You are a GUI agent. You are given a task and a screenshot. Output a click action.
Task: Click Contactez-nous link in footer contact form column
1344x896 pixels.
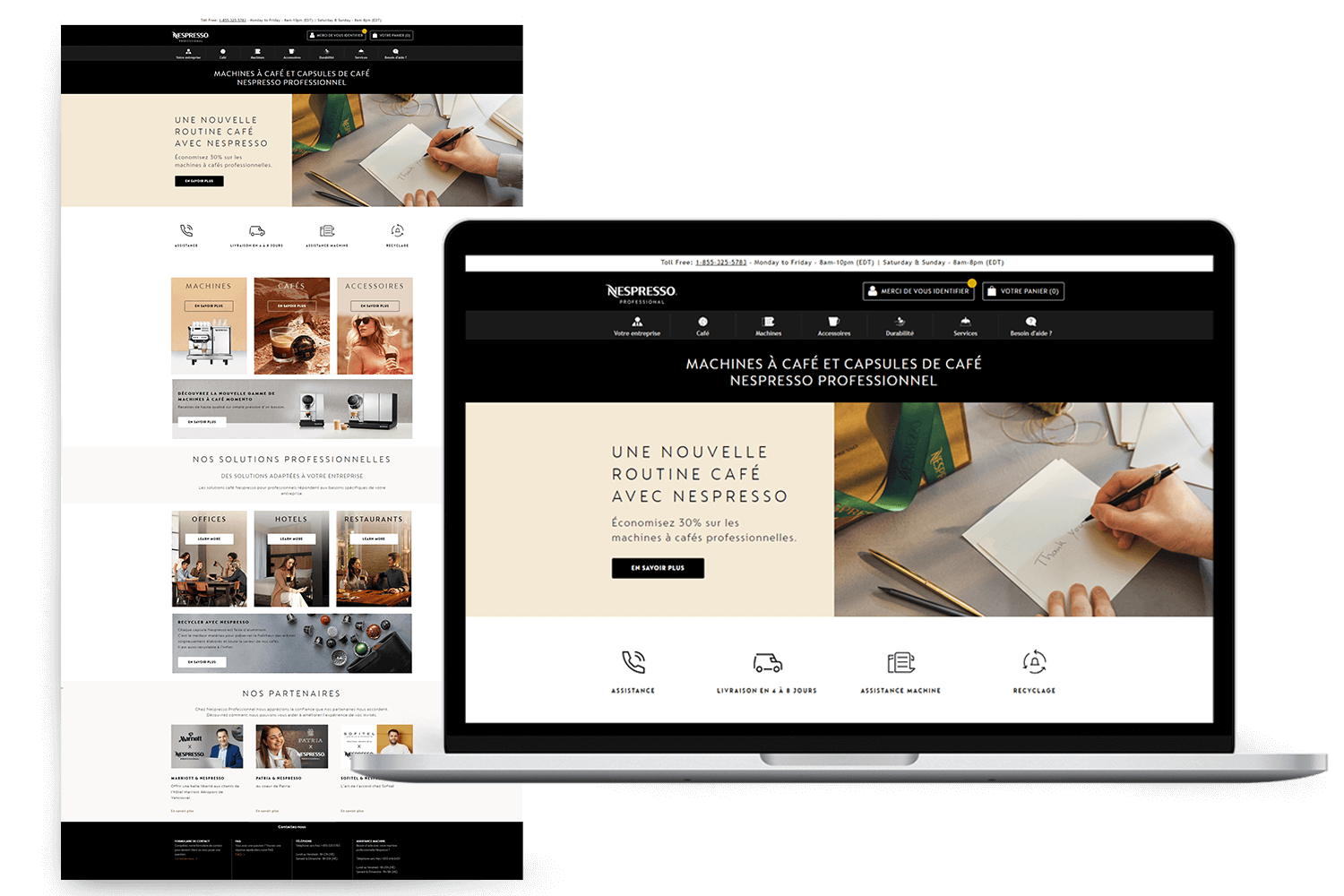click(185, 858)
